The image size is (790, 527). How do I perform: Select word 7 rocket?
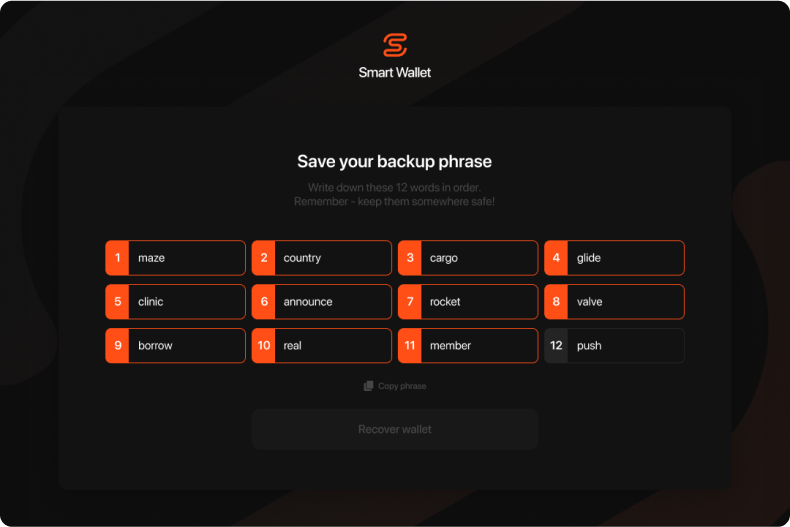(x=468, y=302)
